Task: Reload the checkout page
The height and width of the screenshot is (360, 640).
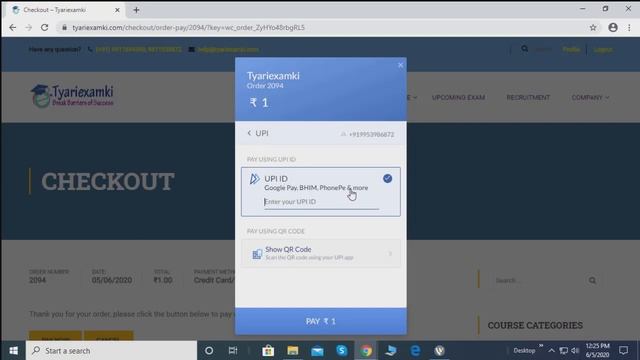Action: pos(44,27)
